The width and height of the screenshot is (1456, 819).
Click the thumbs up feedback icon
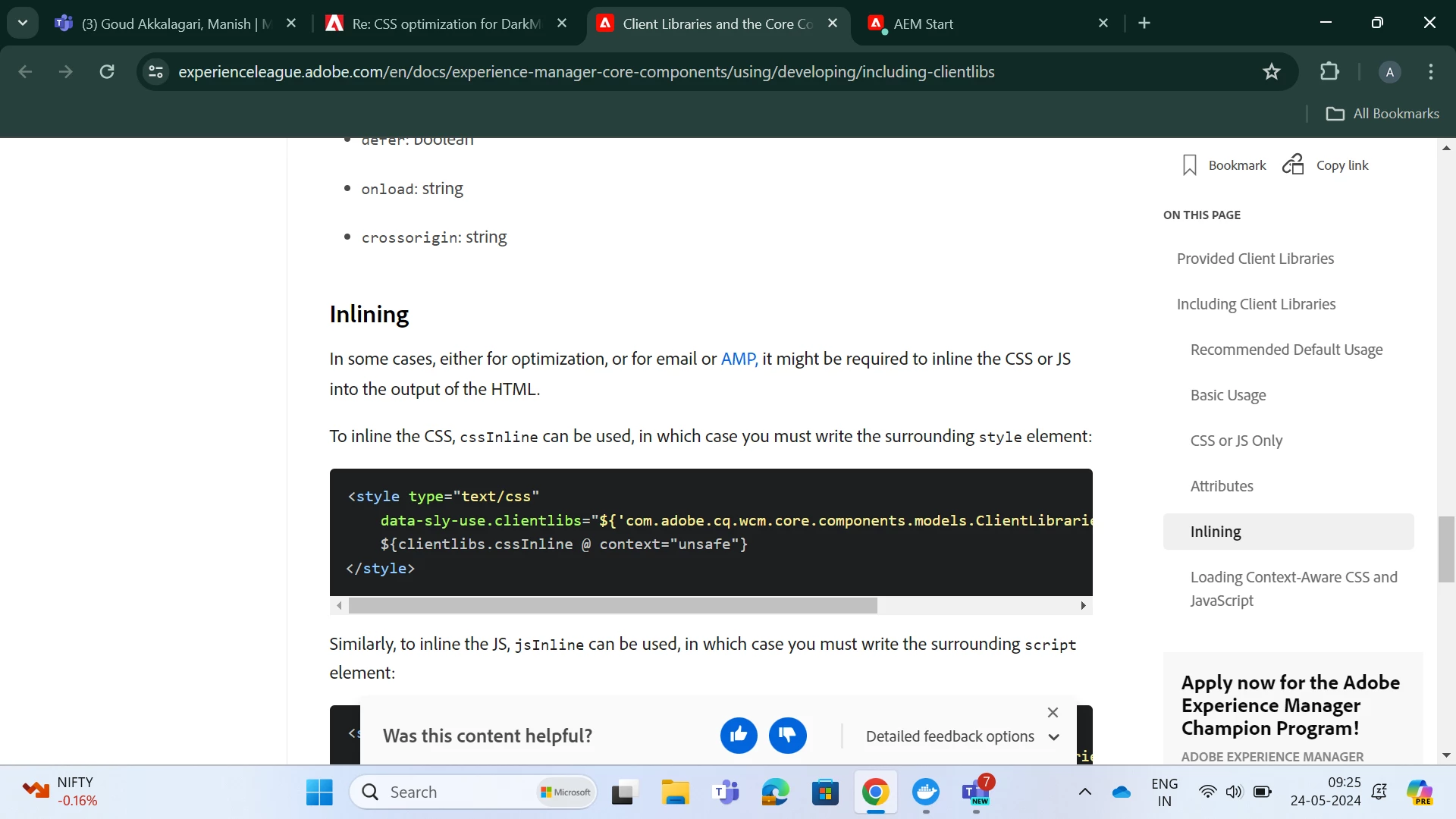(x=739, y=735)
